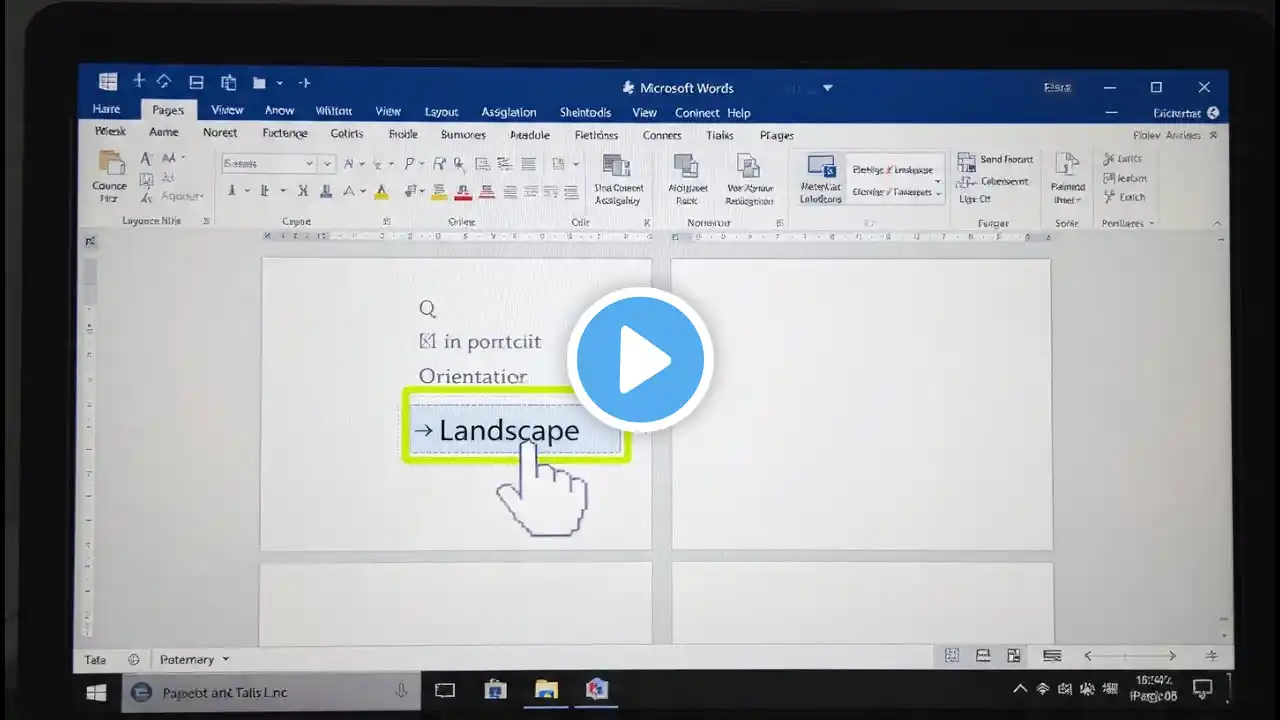Viewport: 1280px width, 720px height.
Task: Click the Vor Amaur Reaagction icon
Action: pos(748,166)
